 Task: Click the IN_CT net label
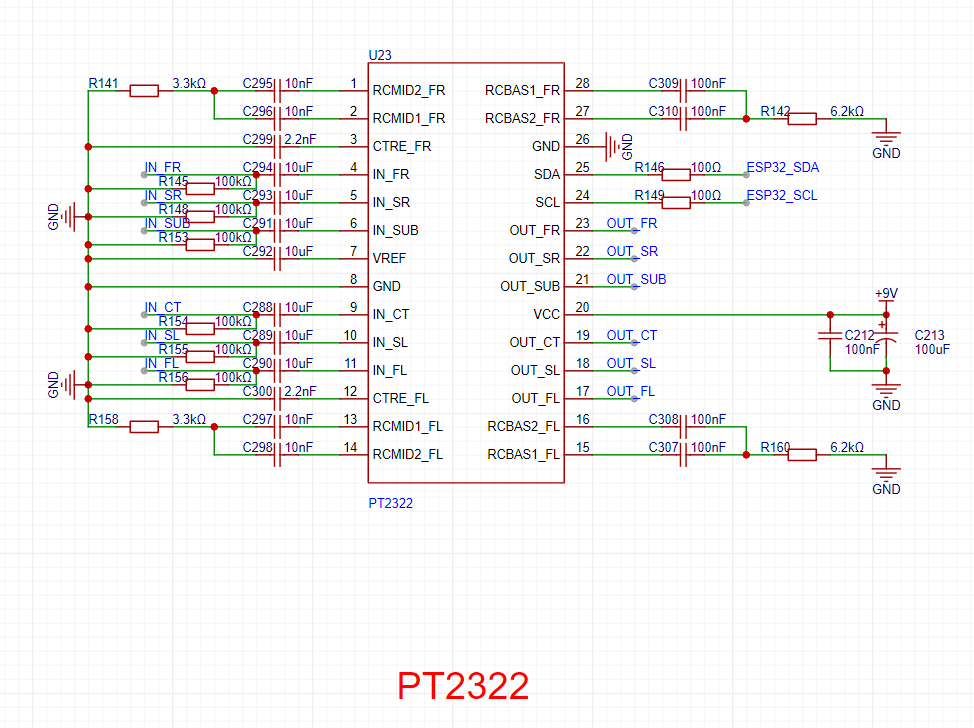click(163, 307)
